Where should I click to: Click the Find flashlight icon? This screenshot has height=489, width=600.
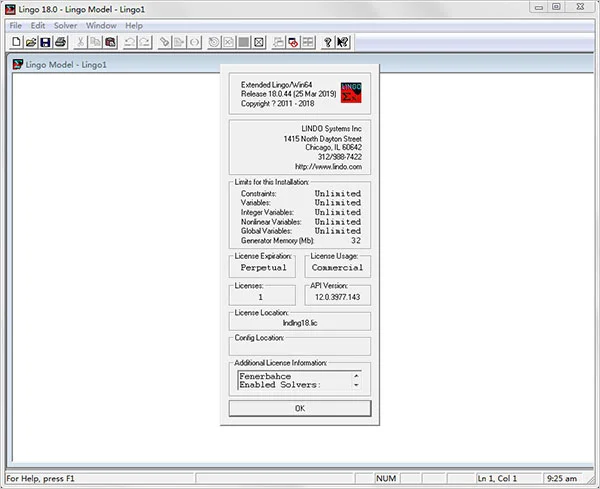coord(164,42)
